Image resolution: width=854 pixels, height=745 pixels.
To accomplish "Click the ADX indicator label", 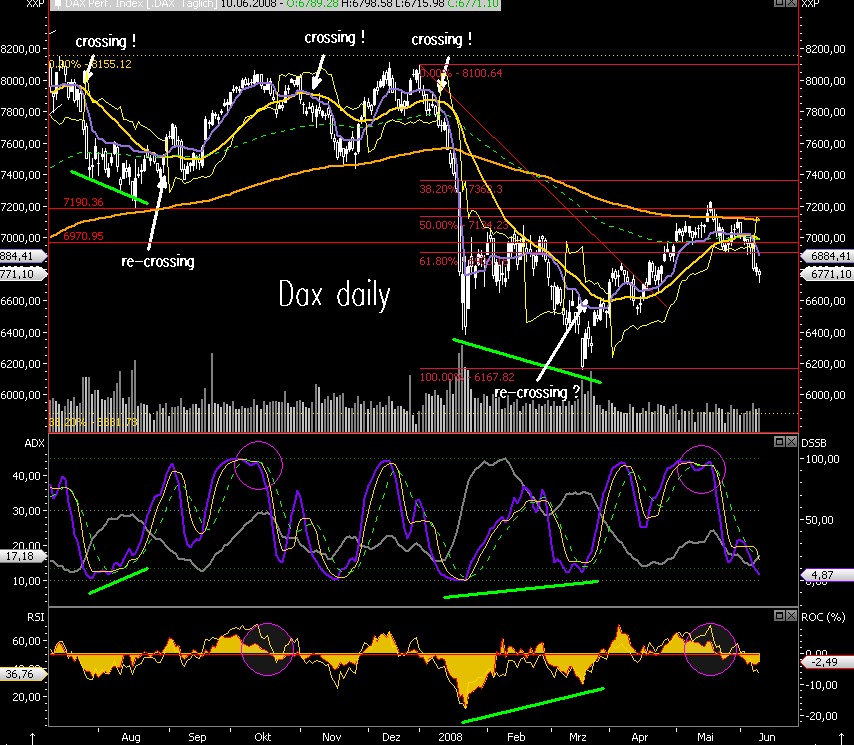I will (34, 443).
